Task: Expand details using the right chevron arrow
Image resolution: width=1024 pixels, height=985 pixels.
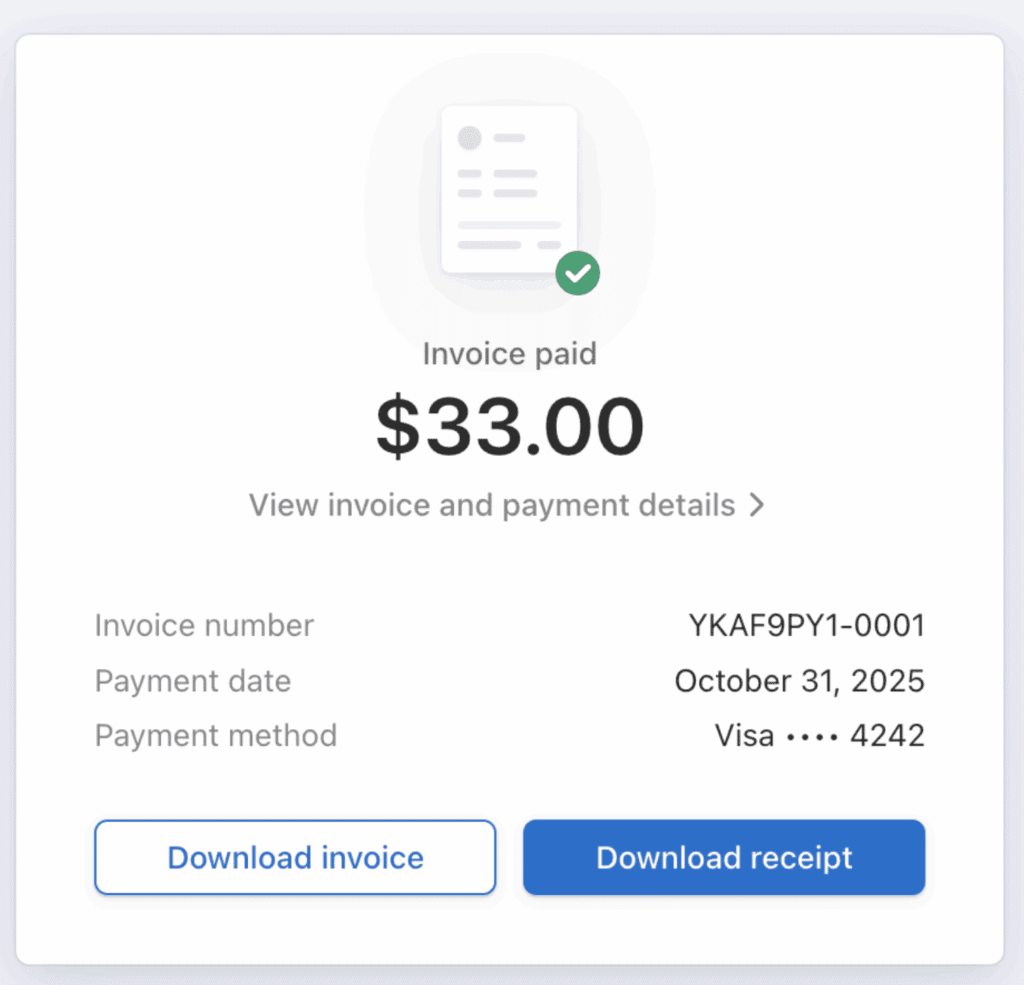Action: (x=757, y=505)
